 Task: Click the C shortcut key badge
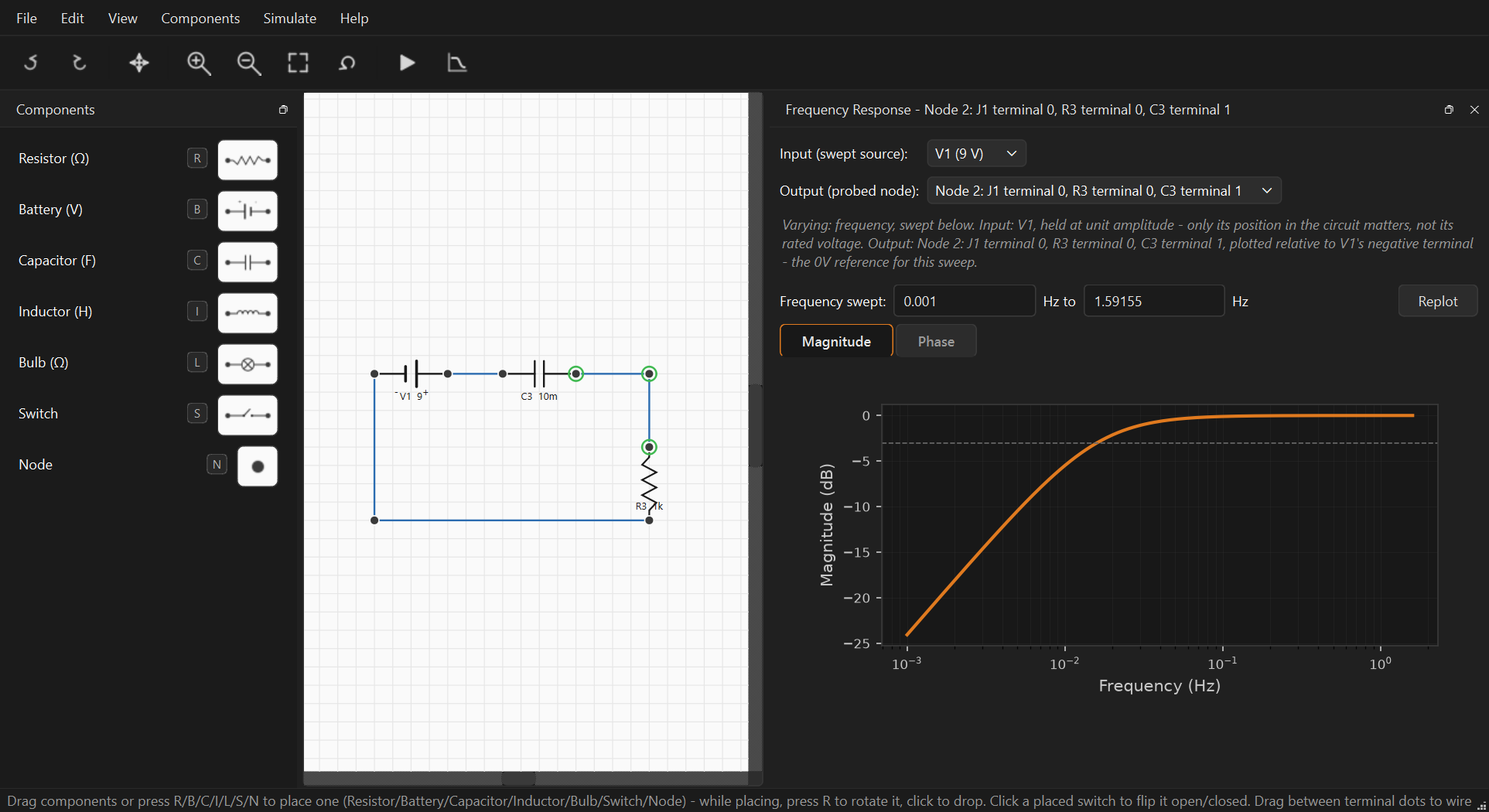coord(197,261)
